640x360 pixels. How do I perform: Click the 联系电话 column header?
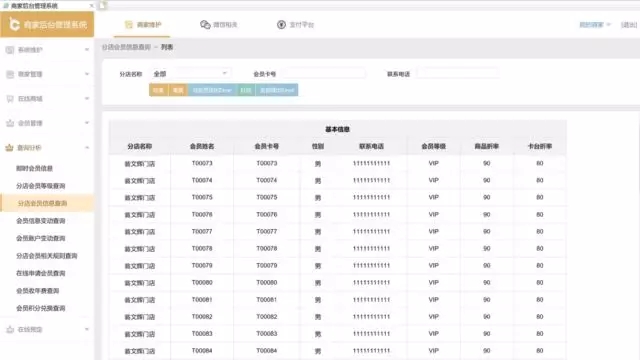(371, 146)
